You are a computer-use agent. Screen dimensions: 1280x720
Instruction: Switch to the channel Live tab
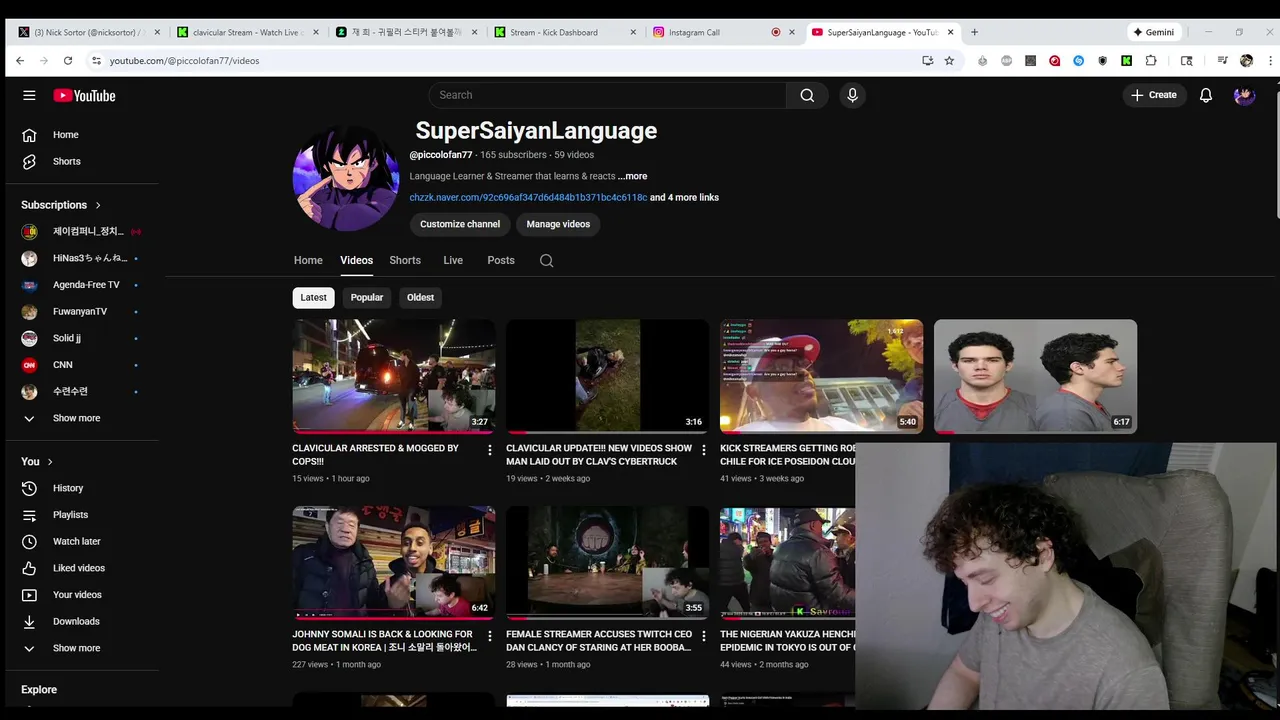point(453,260)
